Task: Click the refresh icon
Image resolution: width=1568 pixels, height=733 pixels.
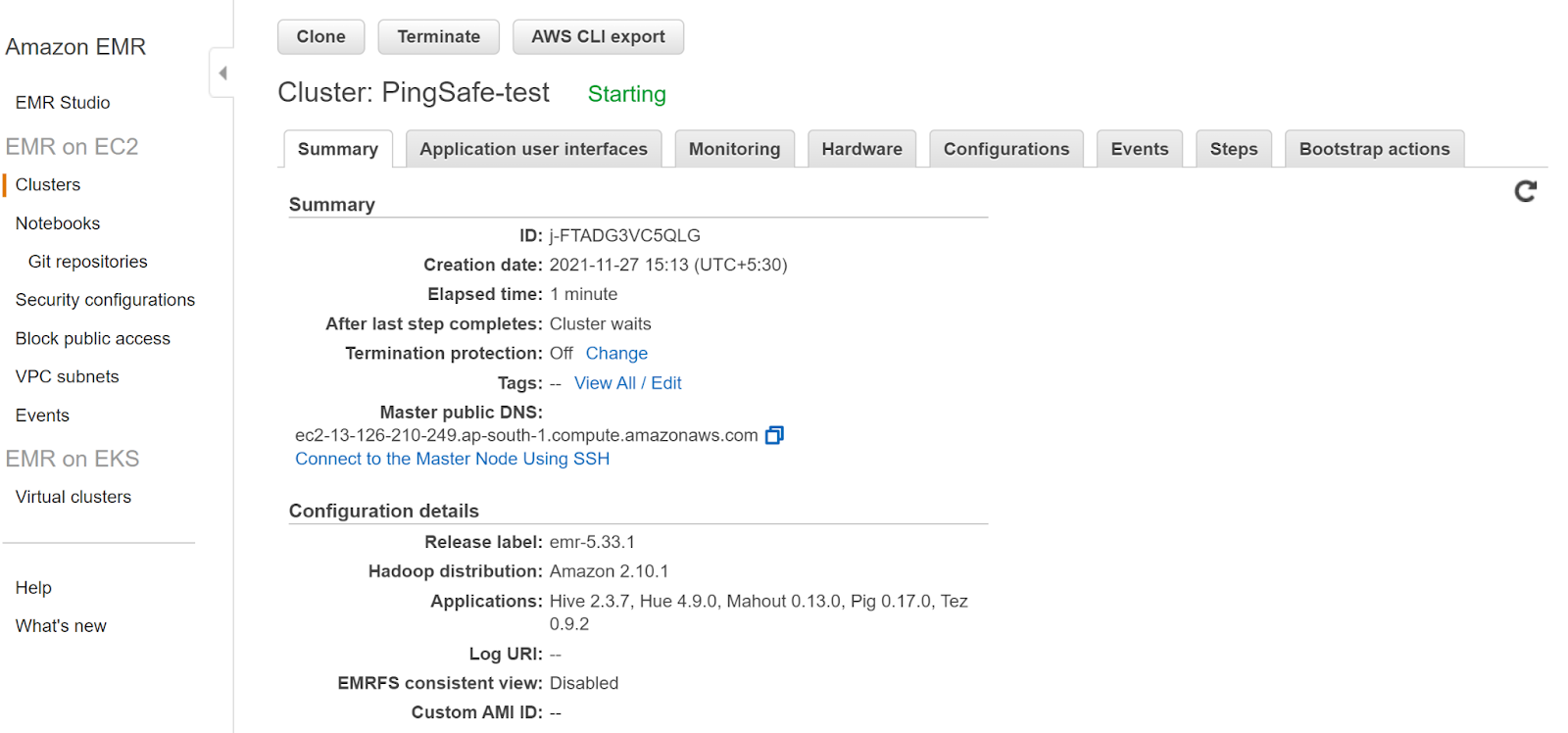Action: (x=1525, y=191)
